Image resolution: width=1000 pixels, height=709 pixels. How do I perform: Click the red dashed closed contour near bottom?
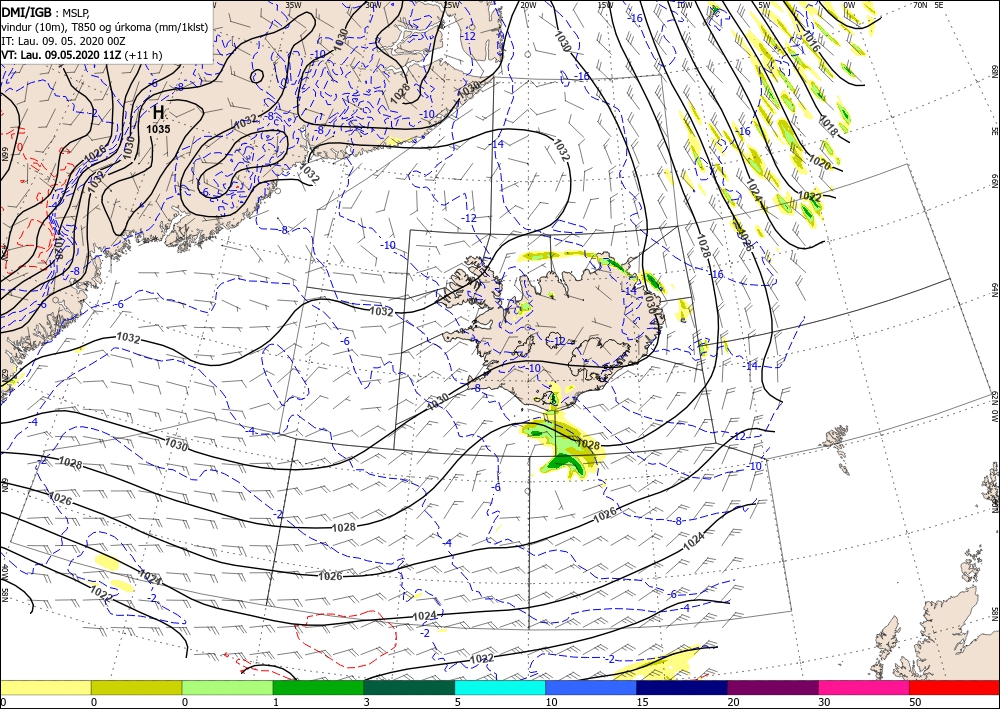pos(345,639)
